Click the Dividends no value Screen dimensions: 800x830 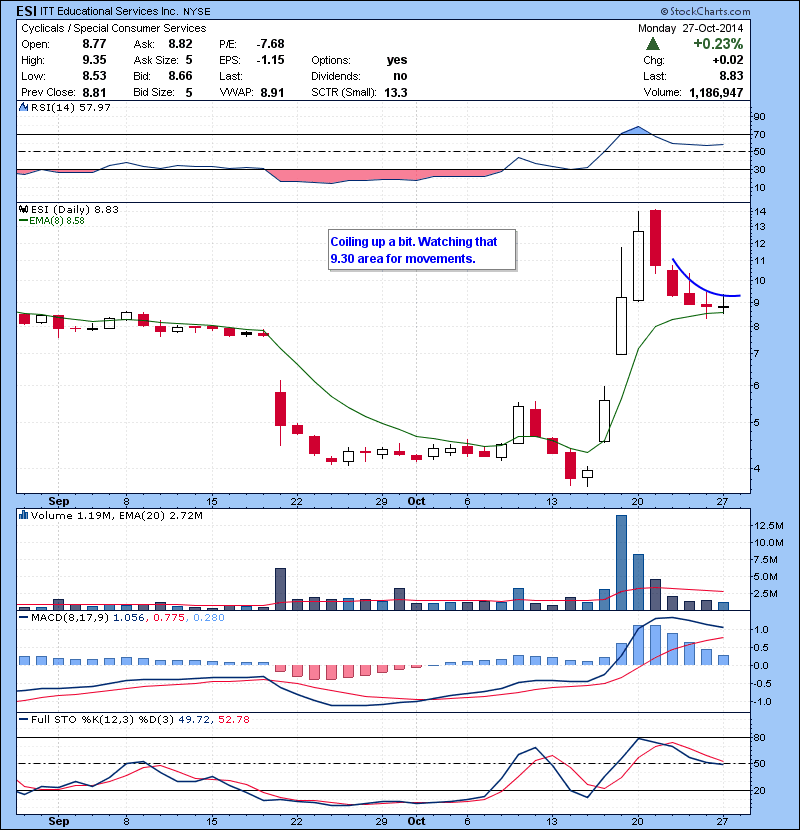pos(400,76)
